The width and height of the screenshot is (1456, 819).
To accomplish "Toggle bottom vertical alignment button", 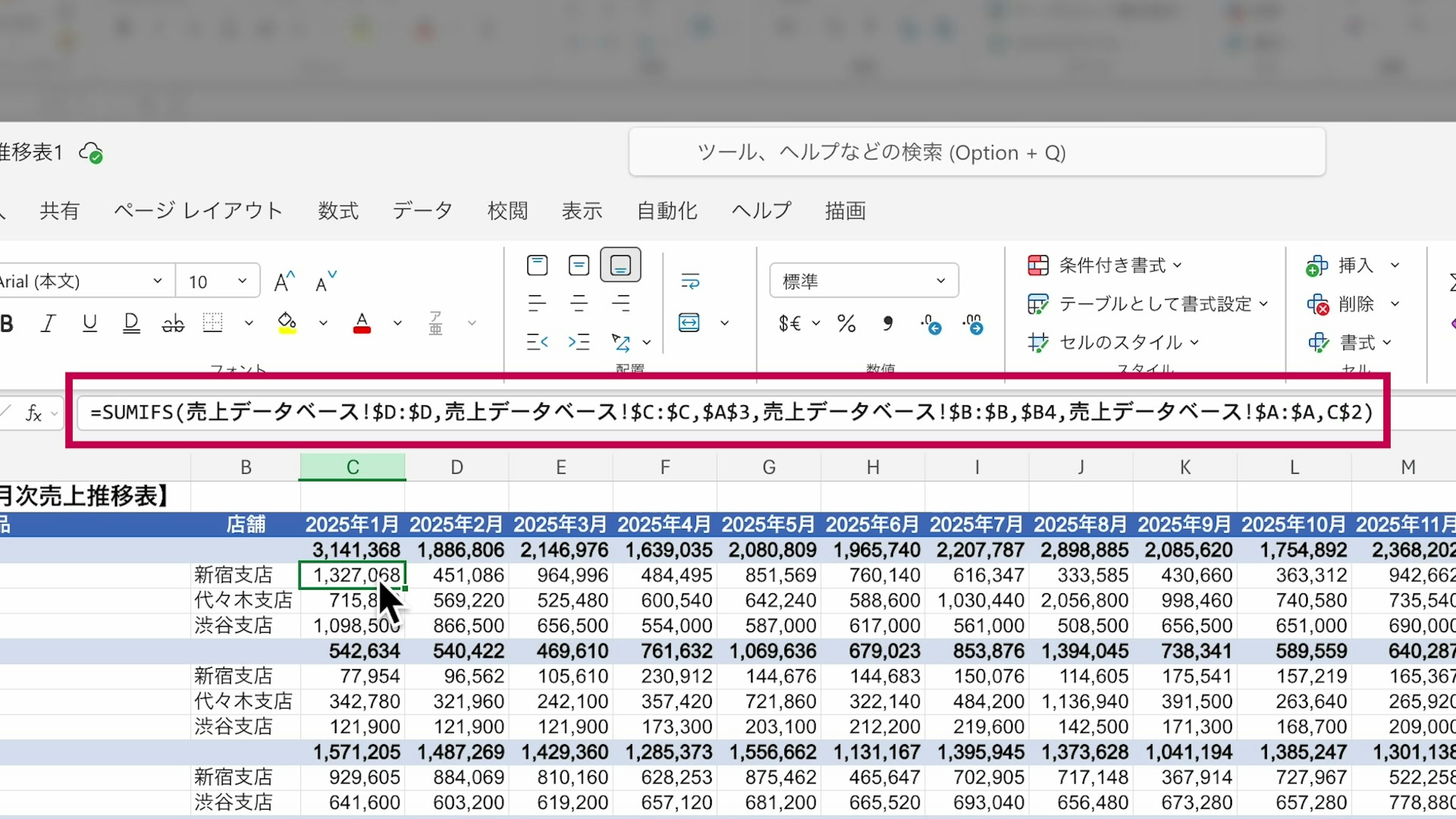I will tap(620, 265).
